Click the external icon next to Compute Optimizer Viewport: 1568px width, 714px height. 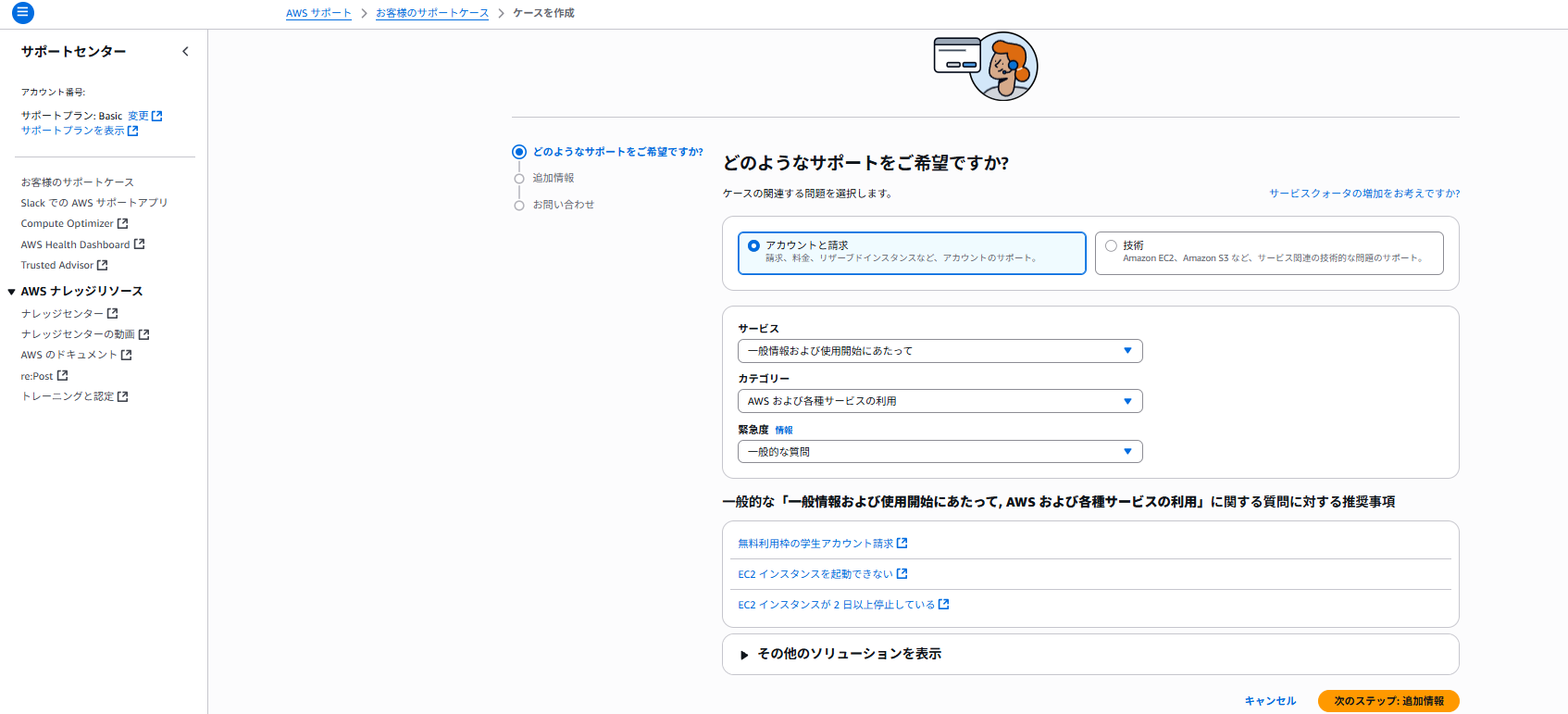click(x=123, y=223)
